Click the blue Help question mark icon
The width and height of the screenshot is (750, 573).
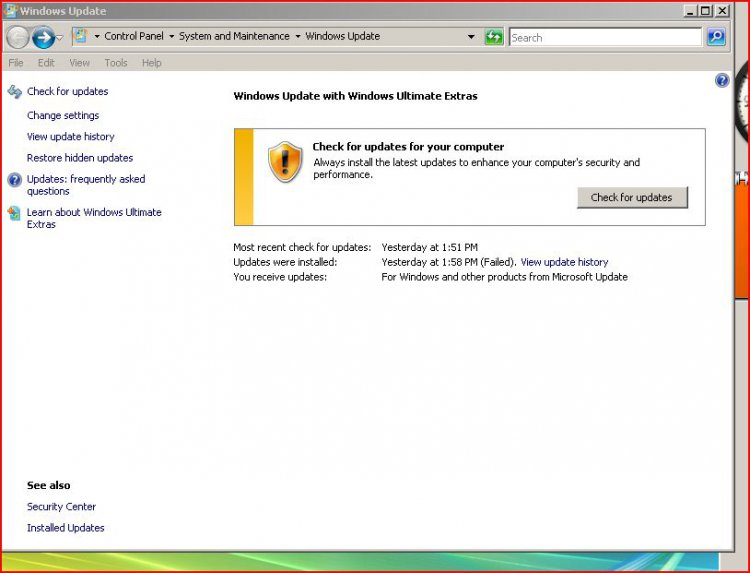[x=722, y=80]
